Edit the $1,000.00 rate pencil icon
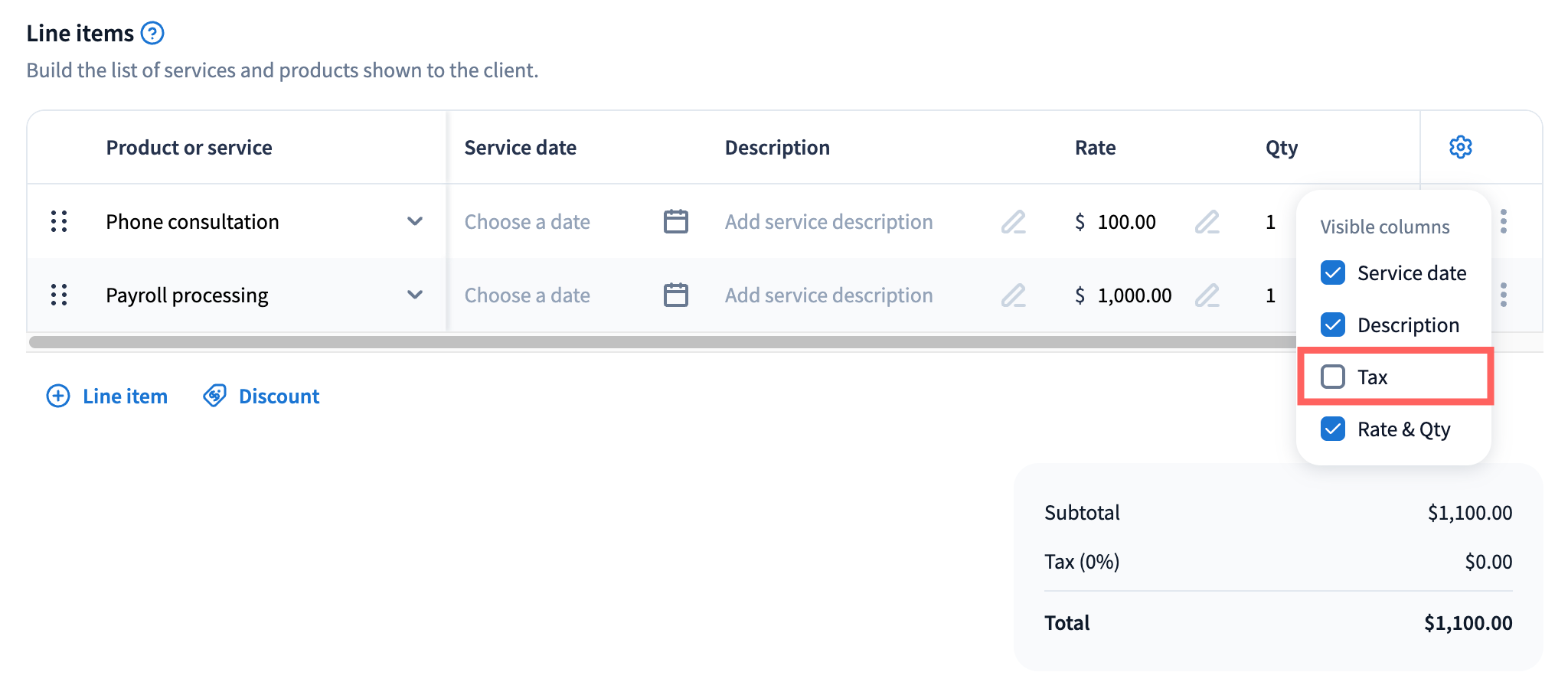The height and width of the screenshot is (695, 1568). pyautogui.click(x=1207, y=295)
